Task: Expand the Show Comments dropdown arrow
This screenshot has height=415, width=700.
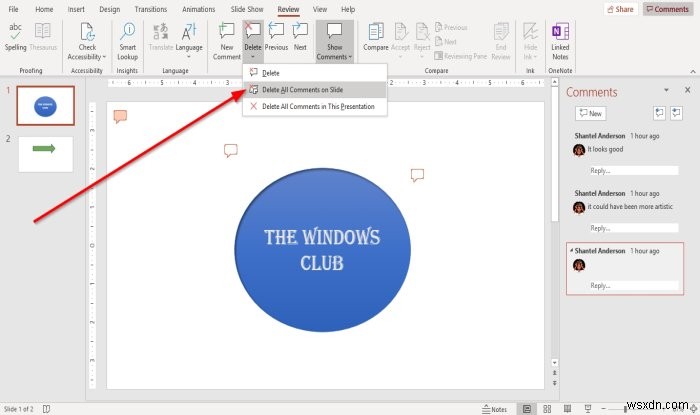Action: pos(350,57)
